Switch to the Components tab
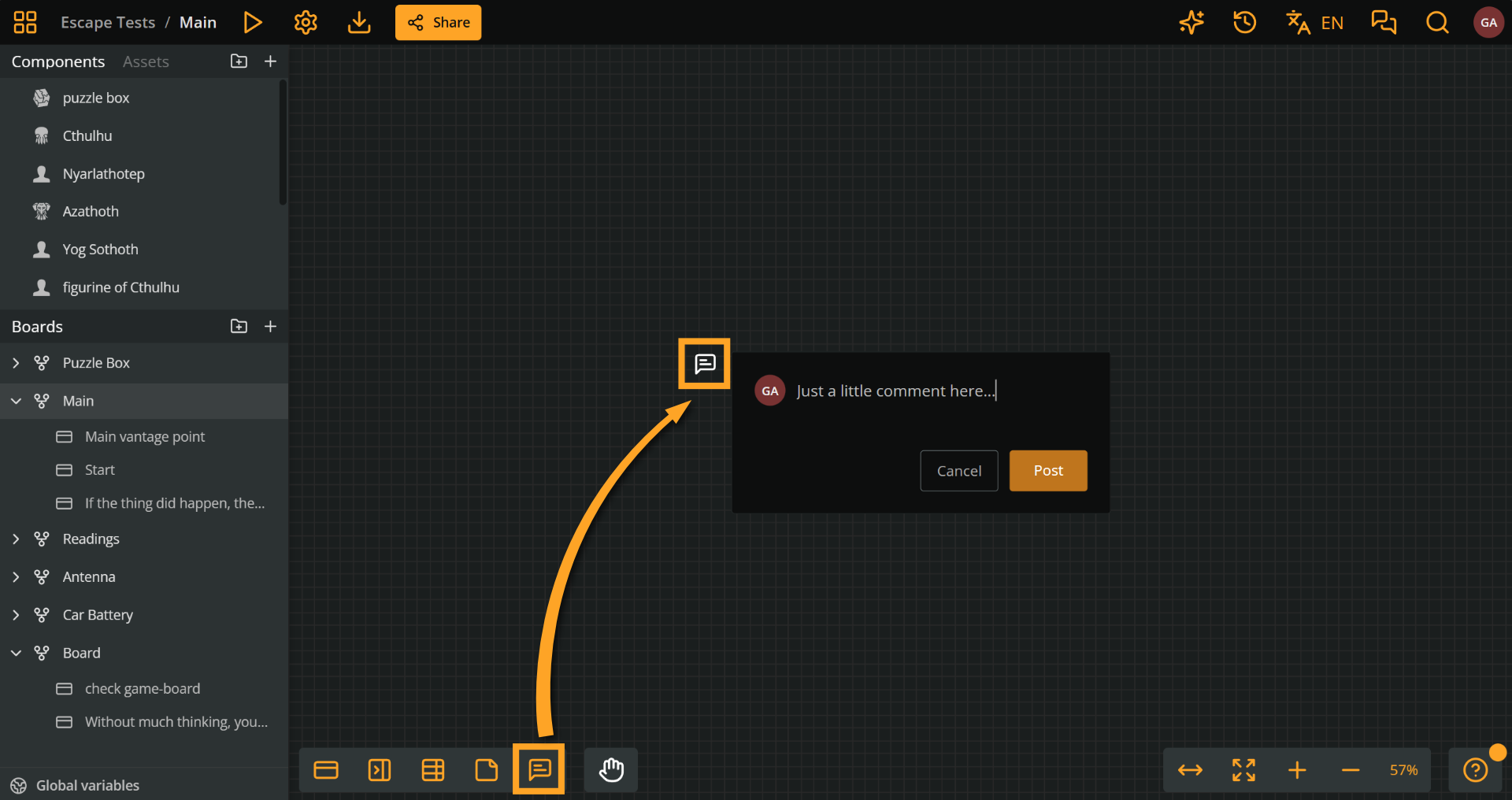This screenshot has width=1512, height=800. pos(58,61)
